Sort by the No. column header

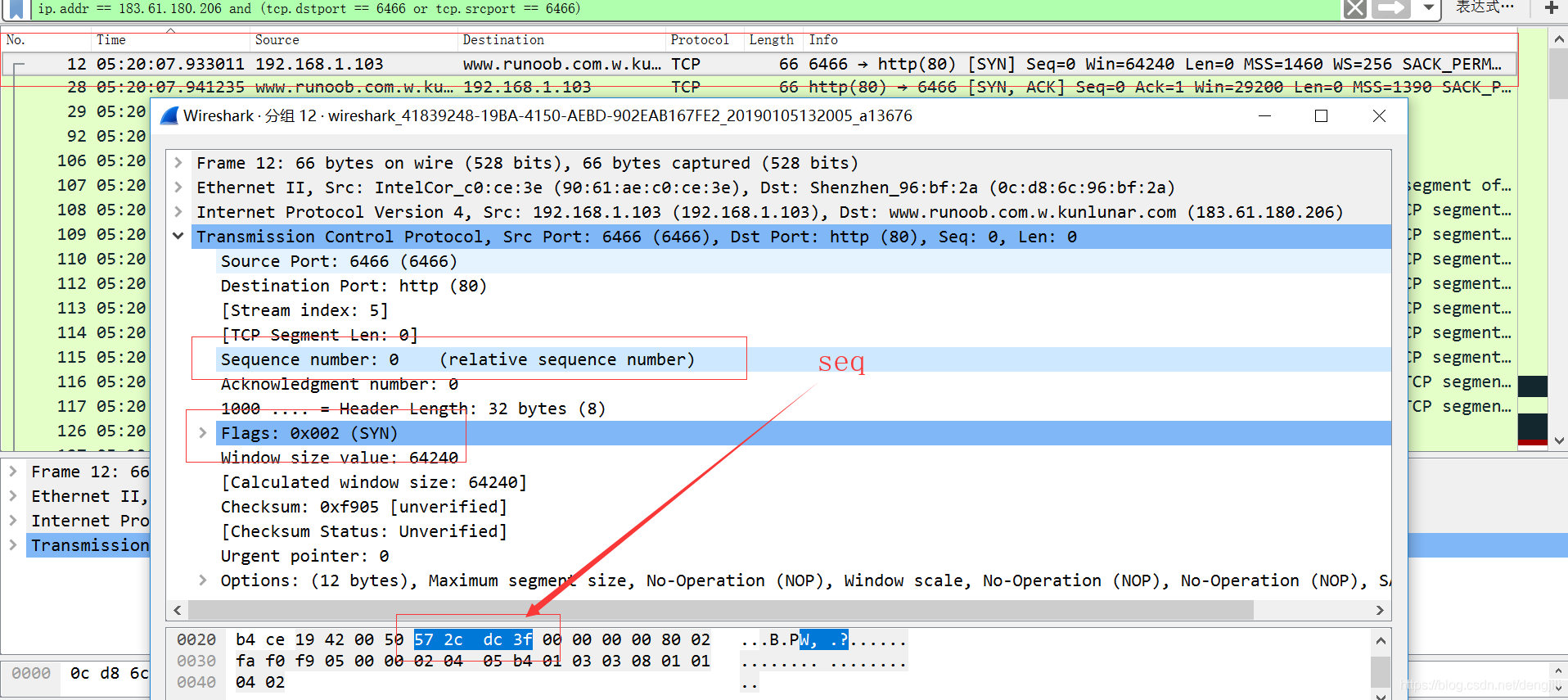(46, 40)
